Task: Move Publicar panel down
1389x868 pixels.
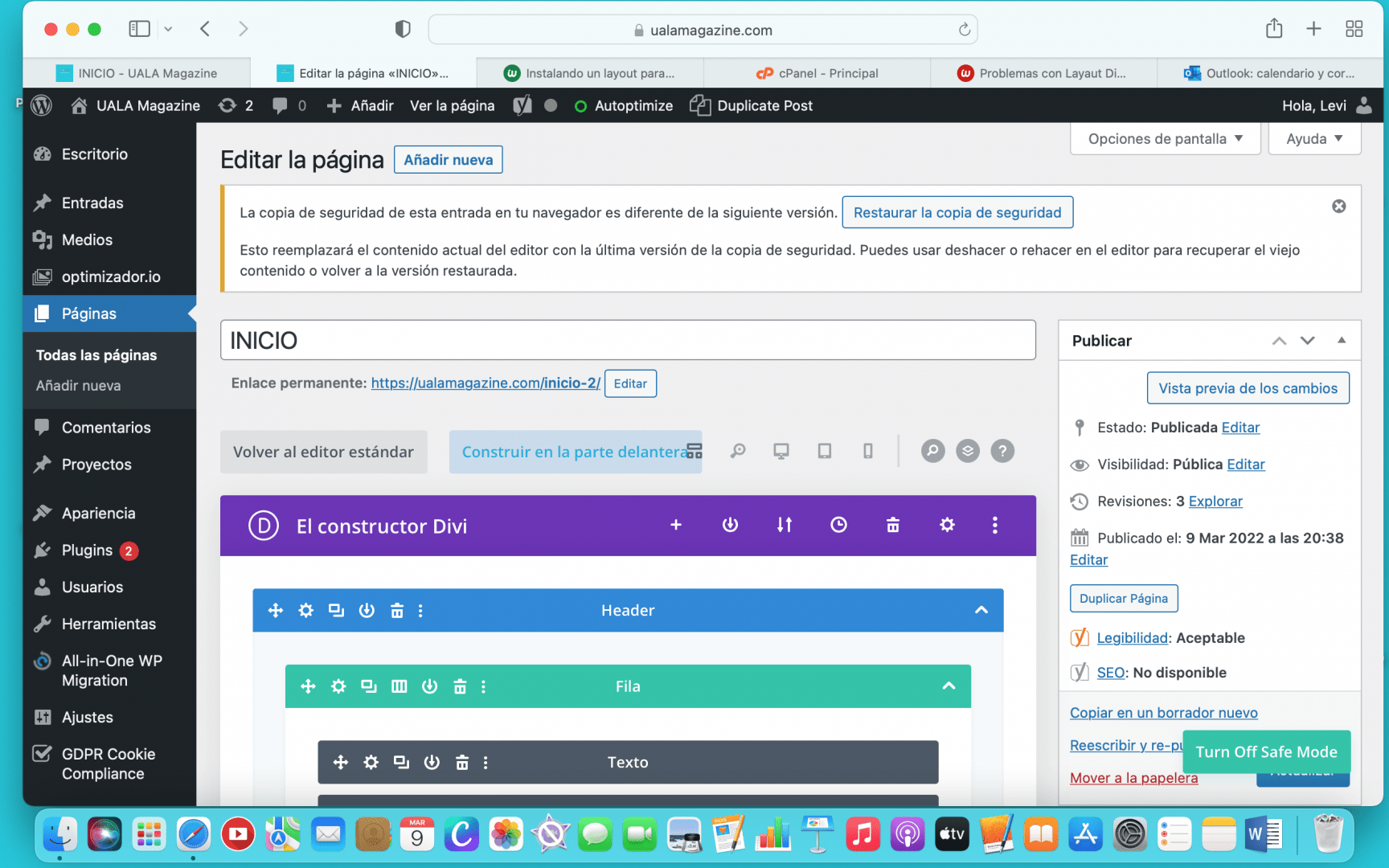Action: click(x=1308, y=341)
